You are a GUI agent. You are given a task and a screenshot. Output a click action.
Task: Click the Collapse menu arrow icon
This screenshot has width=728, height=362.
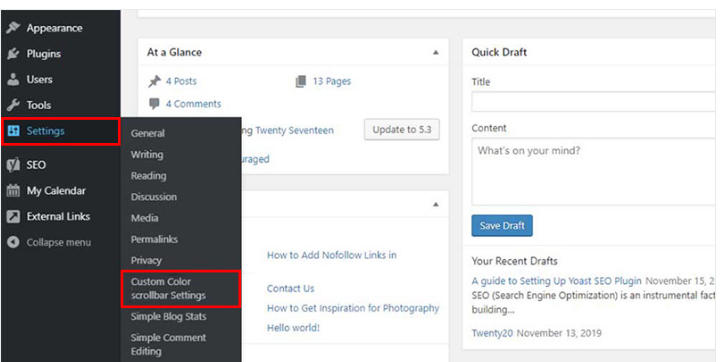13,242
